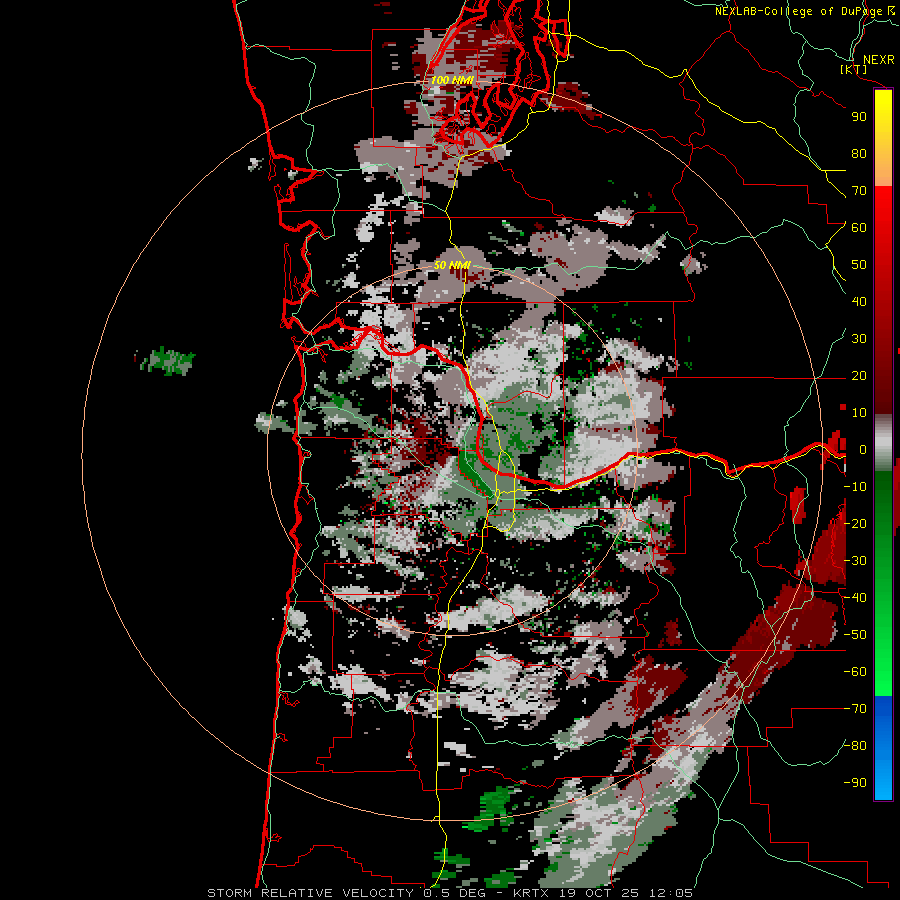Click the 30 value on velocity scale
900x900 pixels.
pyautogui.click(x=859, y=339)
